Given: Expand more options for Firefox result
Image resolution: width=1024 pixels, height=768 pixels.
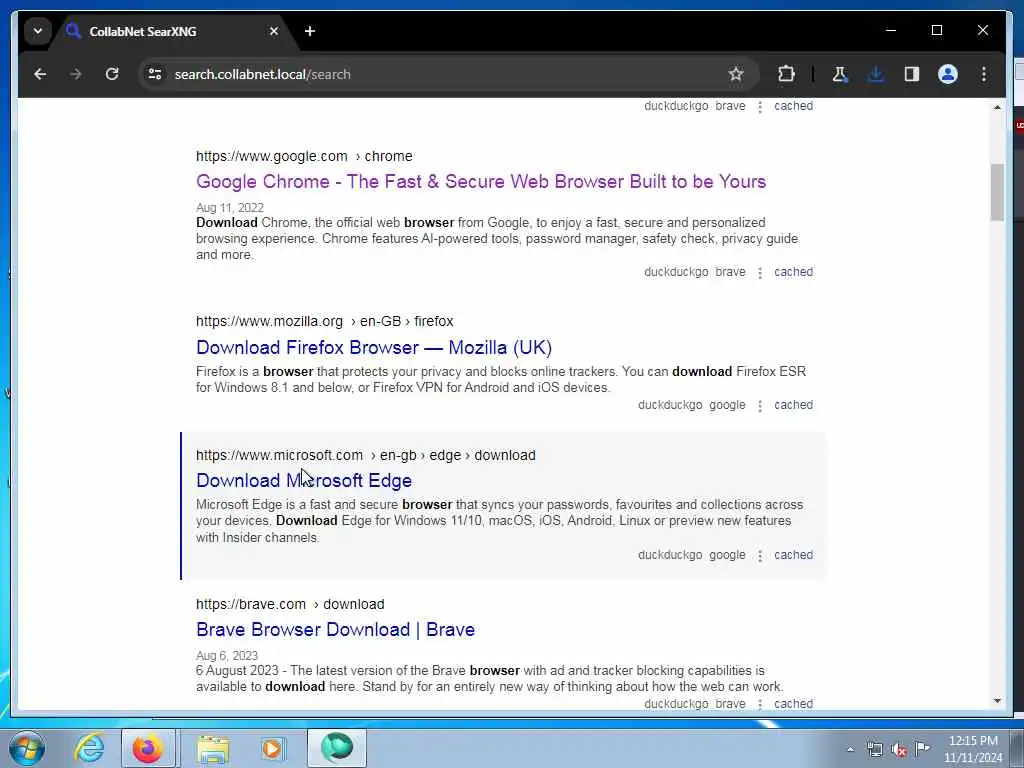Looking at the screenshot, I should pos(760,406).
